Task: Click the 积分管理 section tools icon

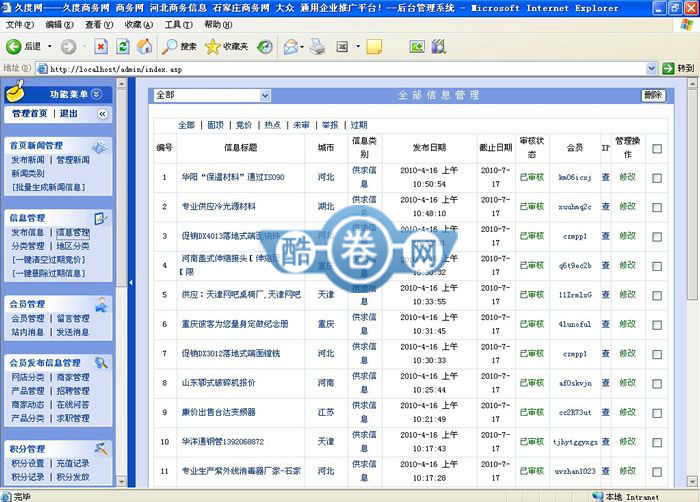Action: (101, 448)
